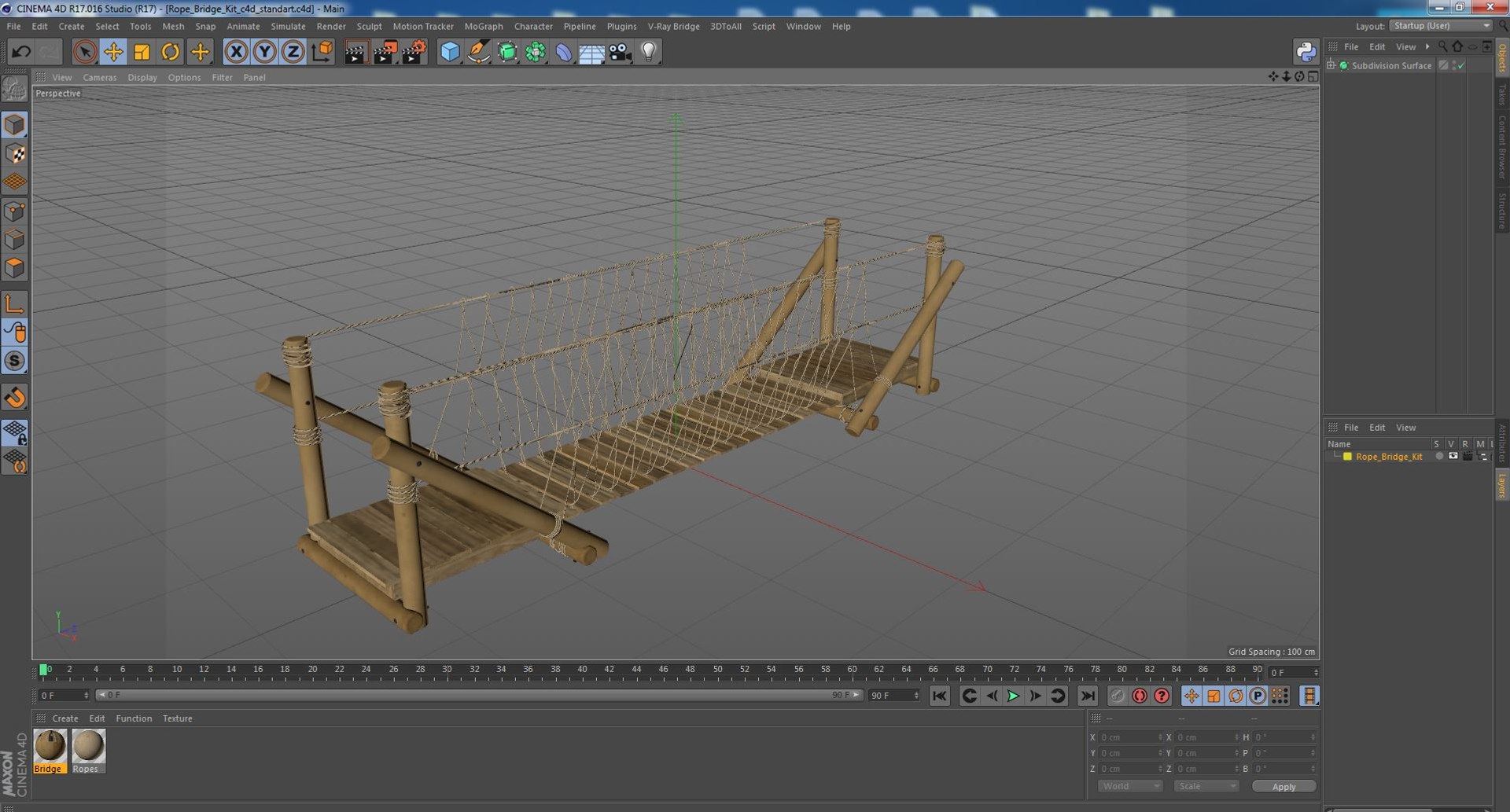Activate the Live Selection tool
The image size is (1510, 812).
tap(84, 52)
